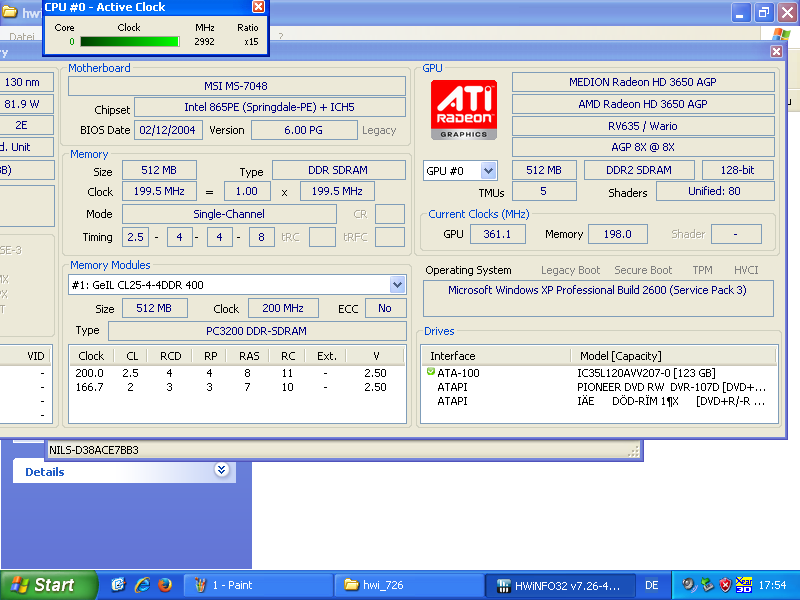
Task: Launch Firefox from Quick Launch
Action: (165, 585)
